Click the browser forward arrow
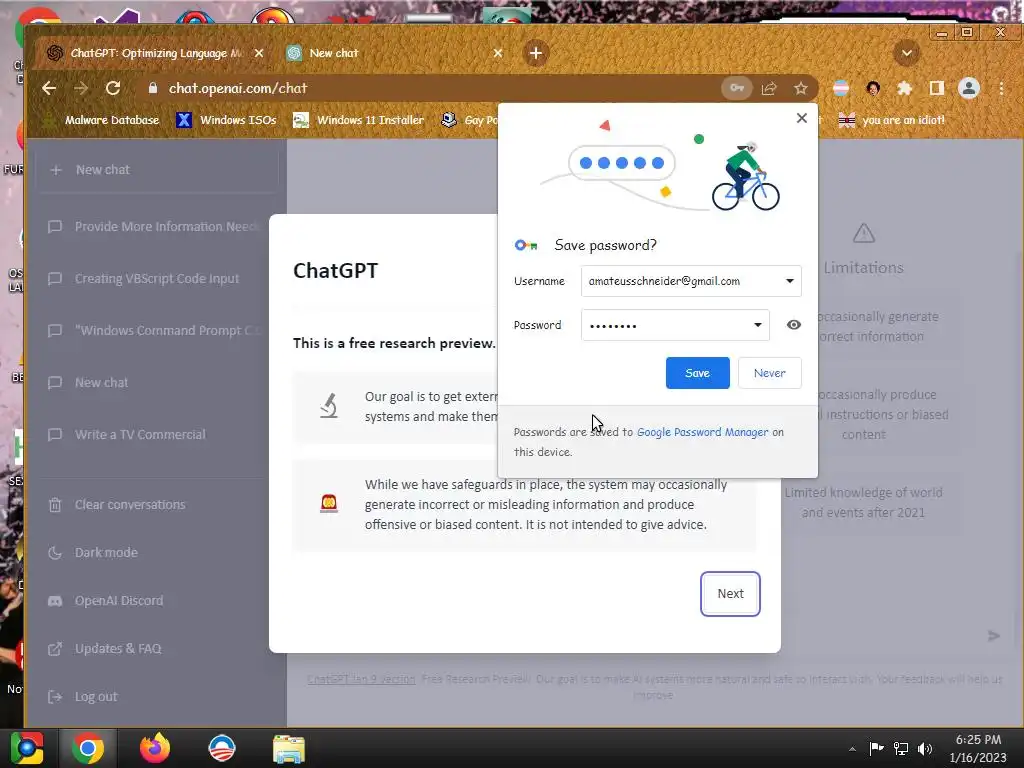 (81, 88)
